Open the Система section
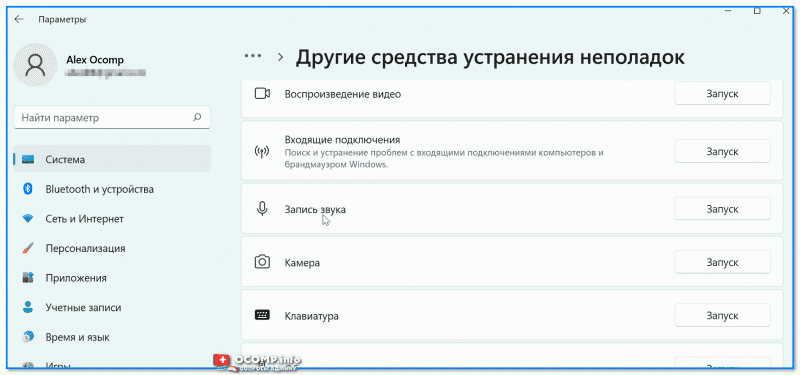Image resolution: width=800 pixels, height=375 pixels. (112, 160)
